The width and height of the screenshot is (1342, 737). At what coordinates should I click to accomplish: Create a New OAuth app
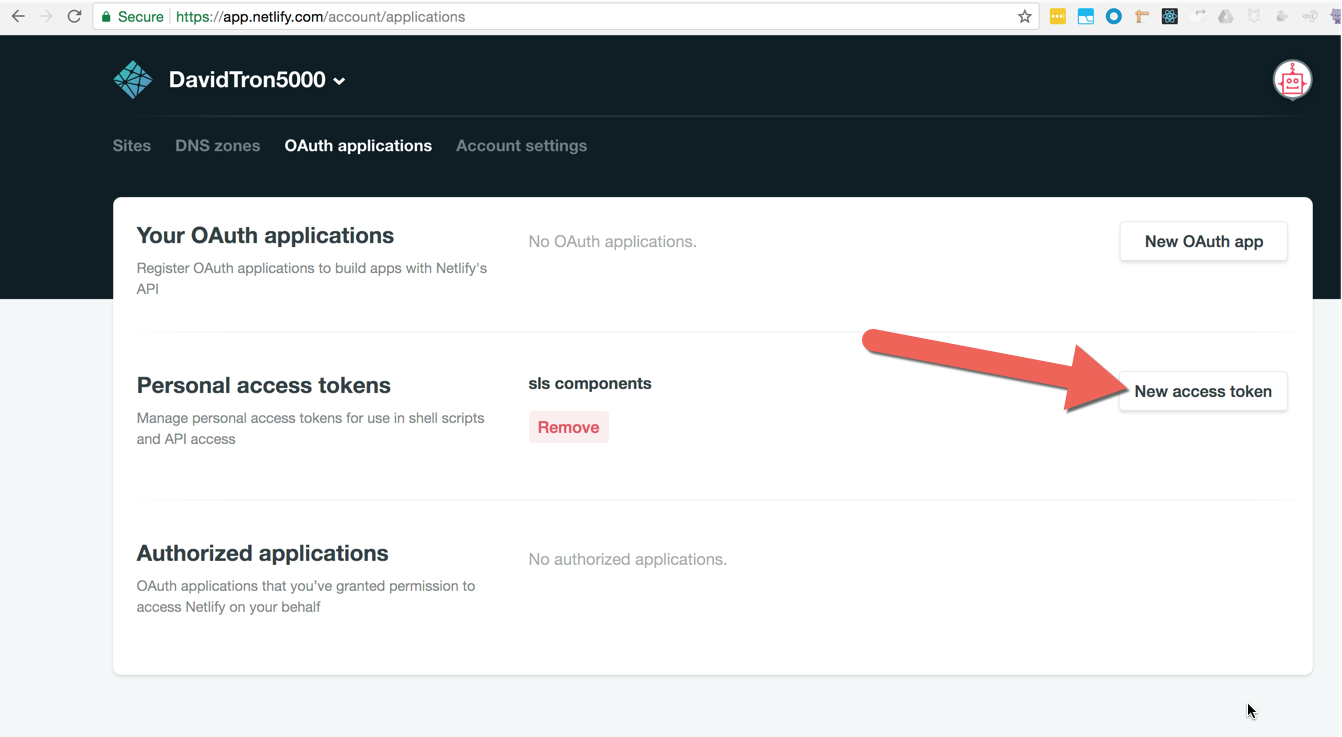[1203, 242]
